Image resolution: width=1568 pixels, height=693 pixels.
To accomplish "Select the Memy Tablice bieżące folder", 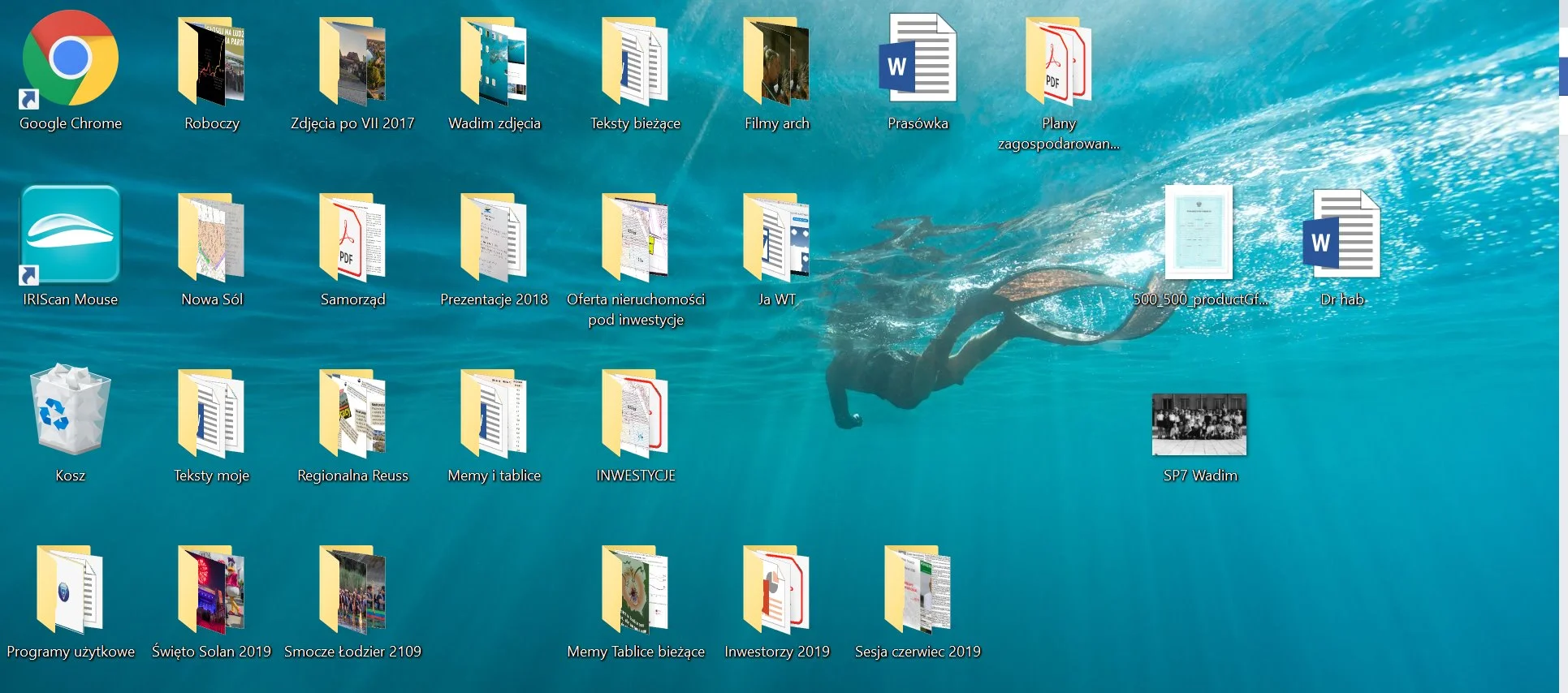I will [x=635, y=590].
